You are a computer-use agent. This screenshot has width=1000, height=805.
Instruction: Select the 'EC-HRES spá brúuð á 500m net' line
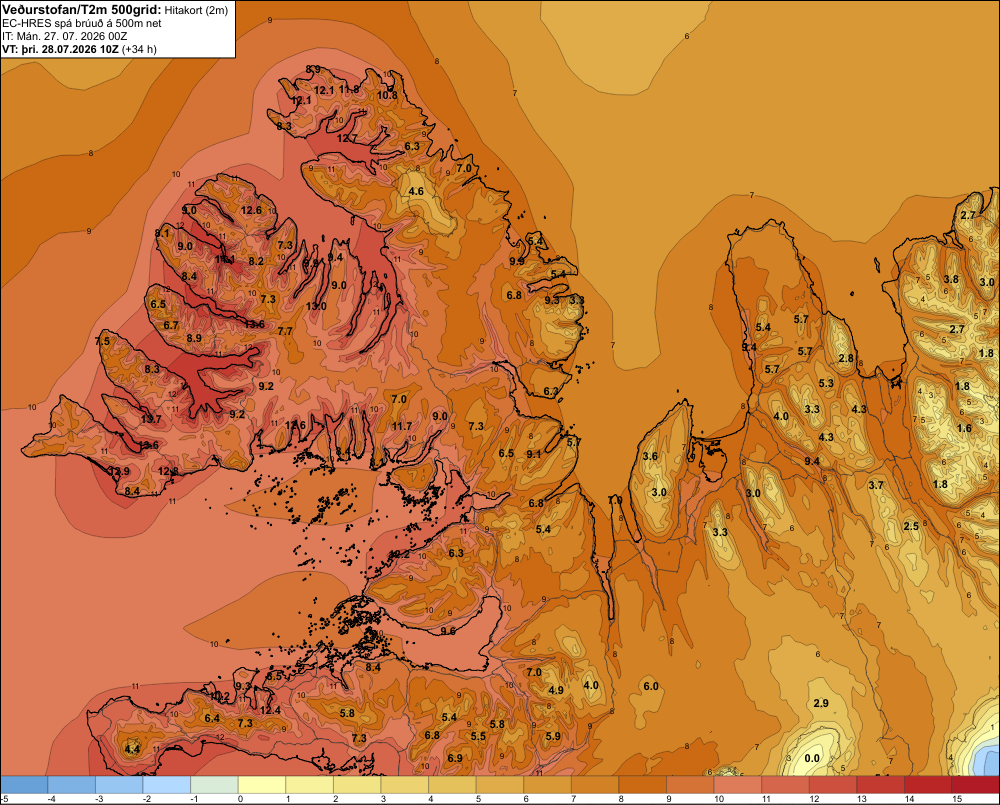(x=82, y=24)
